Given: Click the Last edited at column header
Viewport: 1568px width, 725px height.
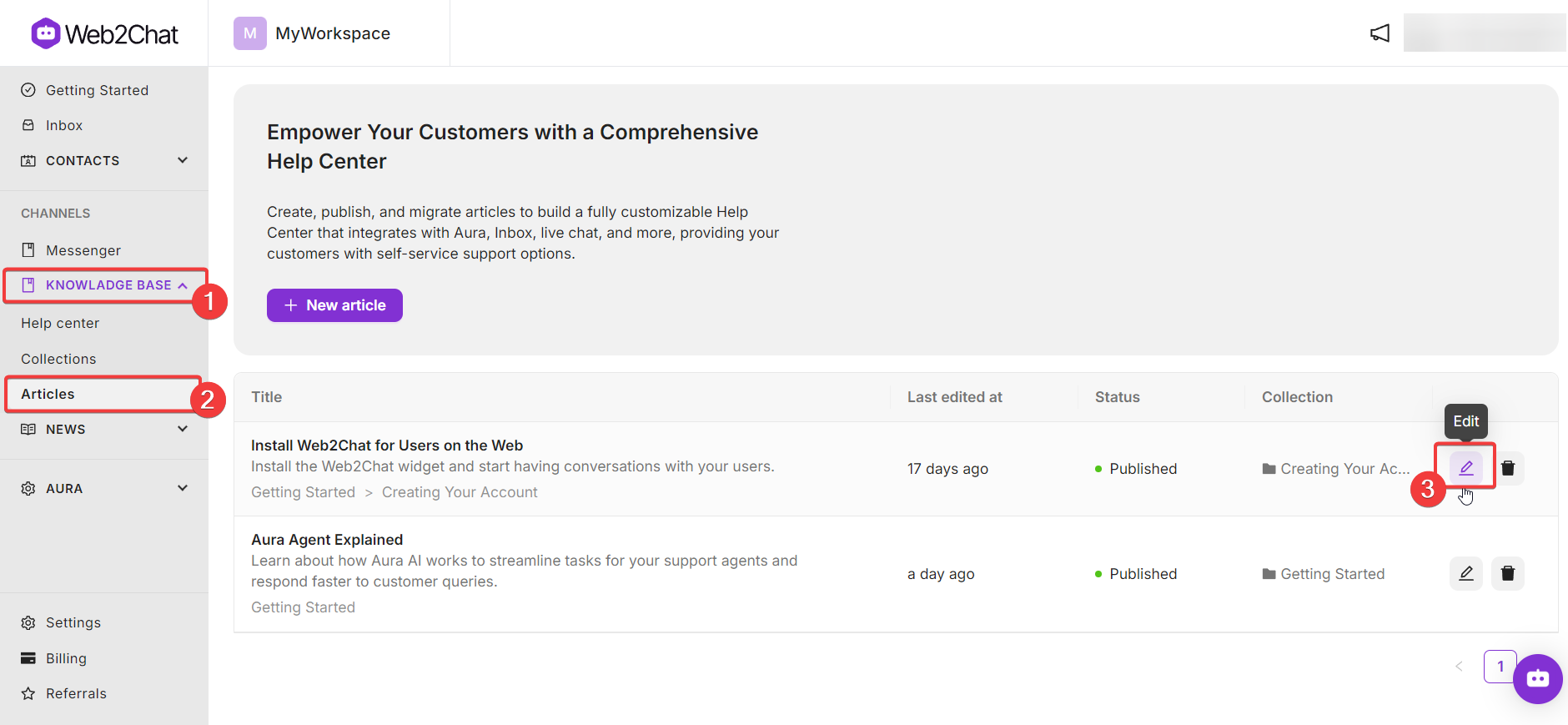Looking at the screenshot, I should pos(955,397).
